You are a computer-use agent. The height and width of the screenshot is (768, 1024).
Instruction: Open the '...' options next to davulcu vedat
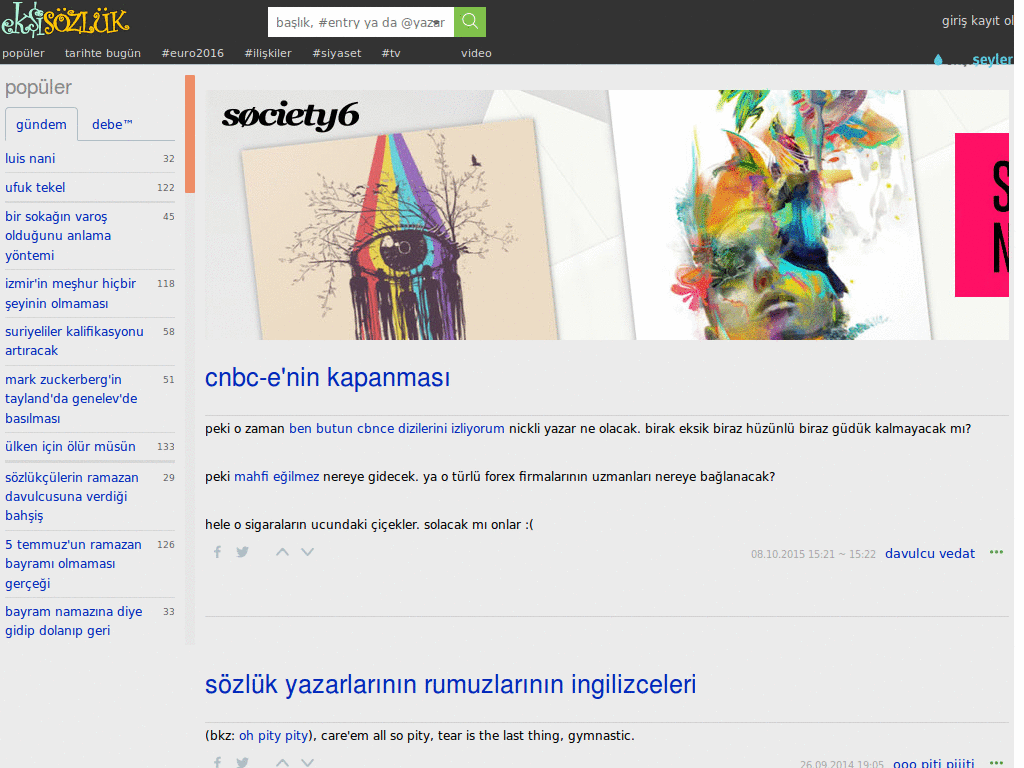[x=996, y=551]
